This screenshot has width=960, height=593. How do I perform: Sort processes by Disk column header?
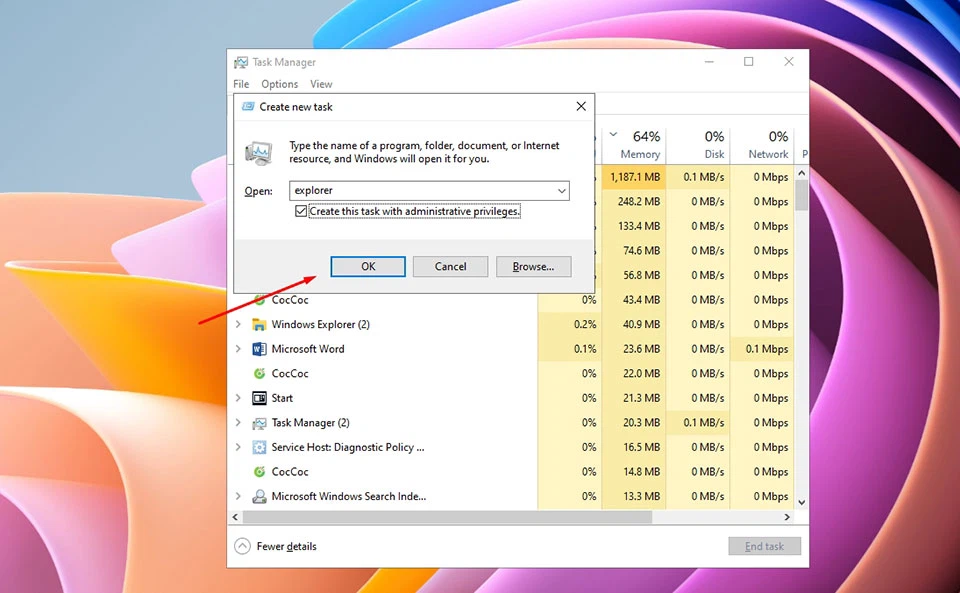698,145
